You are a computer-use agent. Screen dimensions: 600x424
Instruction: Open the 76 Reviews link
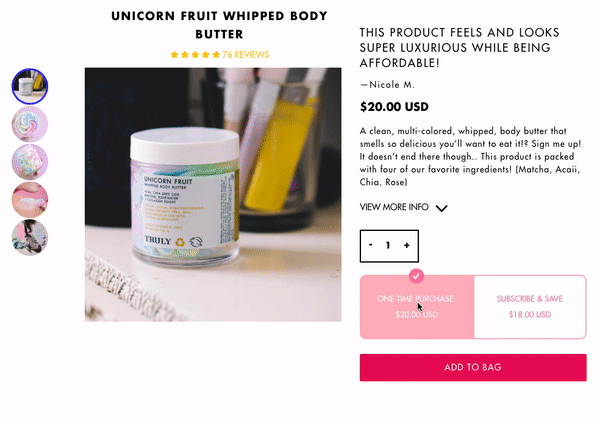pos(246,55)
